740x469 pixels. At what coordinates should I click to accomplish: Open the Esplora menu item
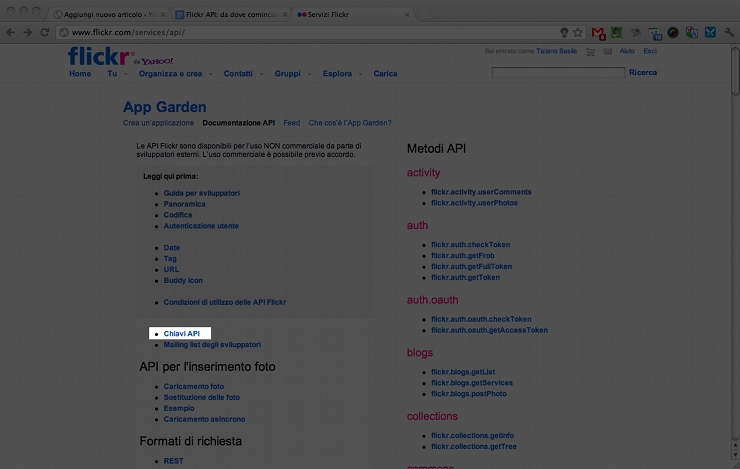337,74
